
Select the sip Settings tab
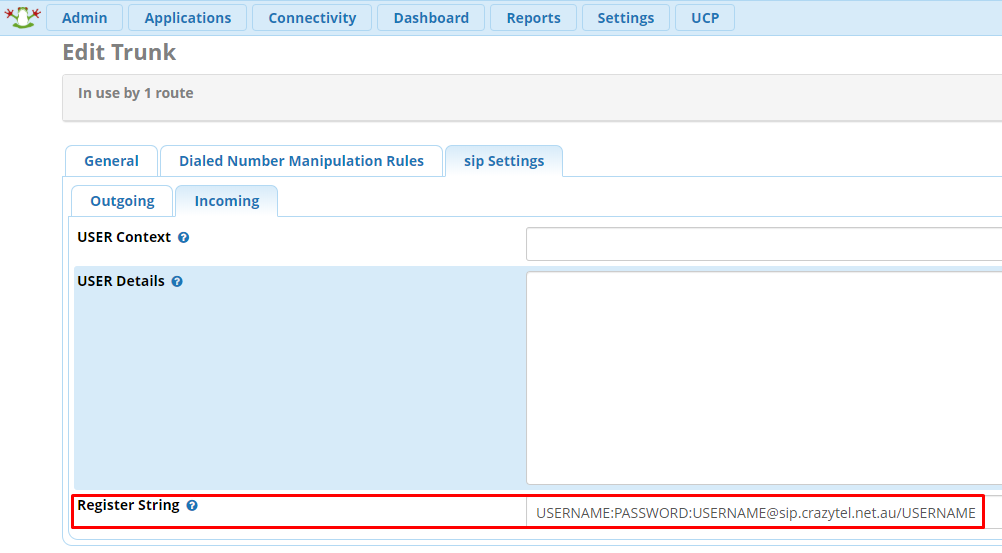(x=504, y=161)
